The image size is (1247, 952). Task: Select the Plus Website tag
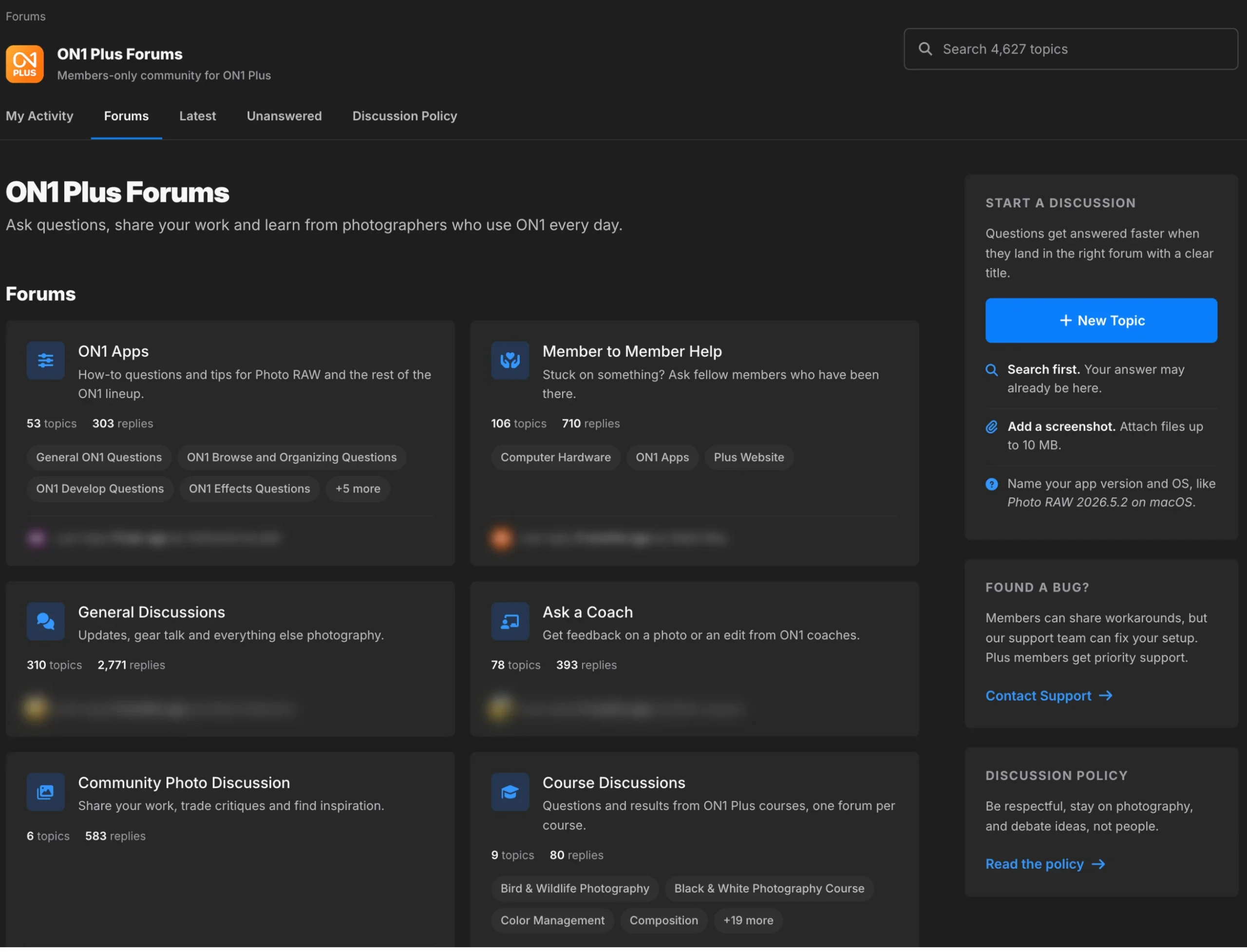tap(749, 458)
